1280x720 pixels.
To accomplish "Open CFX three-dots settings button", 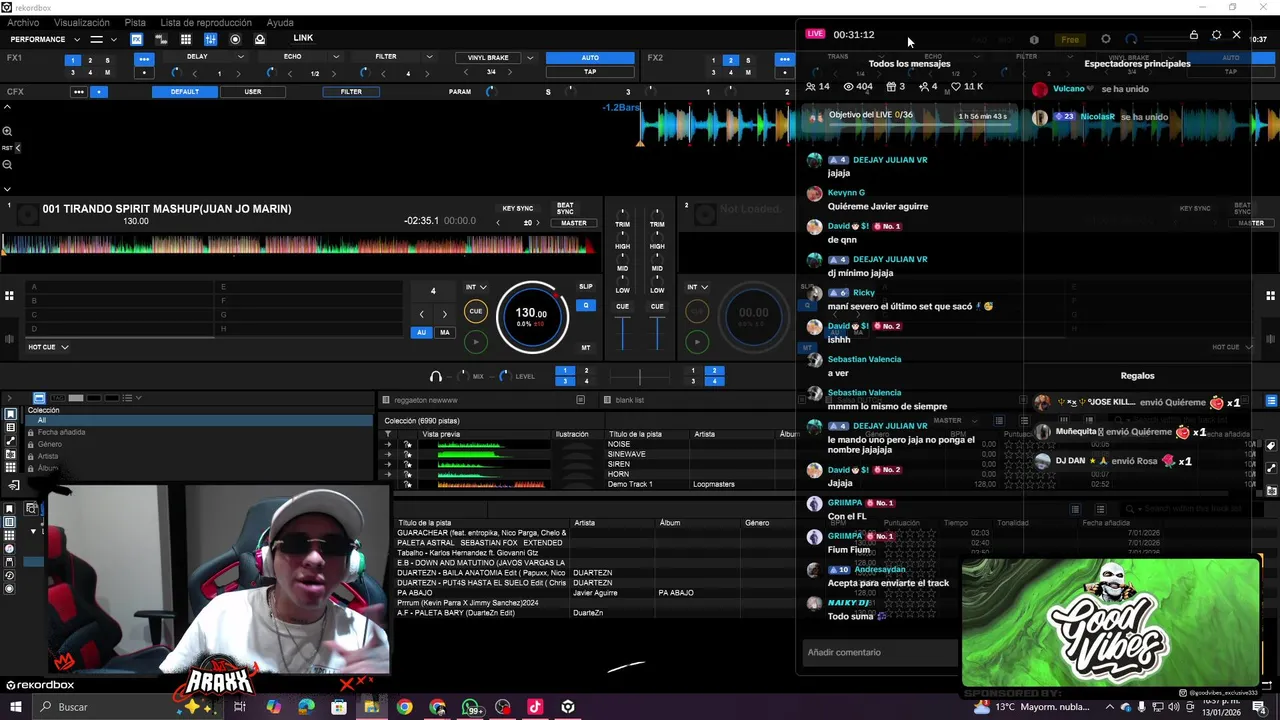I will [x=78, y=92].
